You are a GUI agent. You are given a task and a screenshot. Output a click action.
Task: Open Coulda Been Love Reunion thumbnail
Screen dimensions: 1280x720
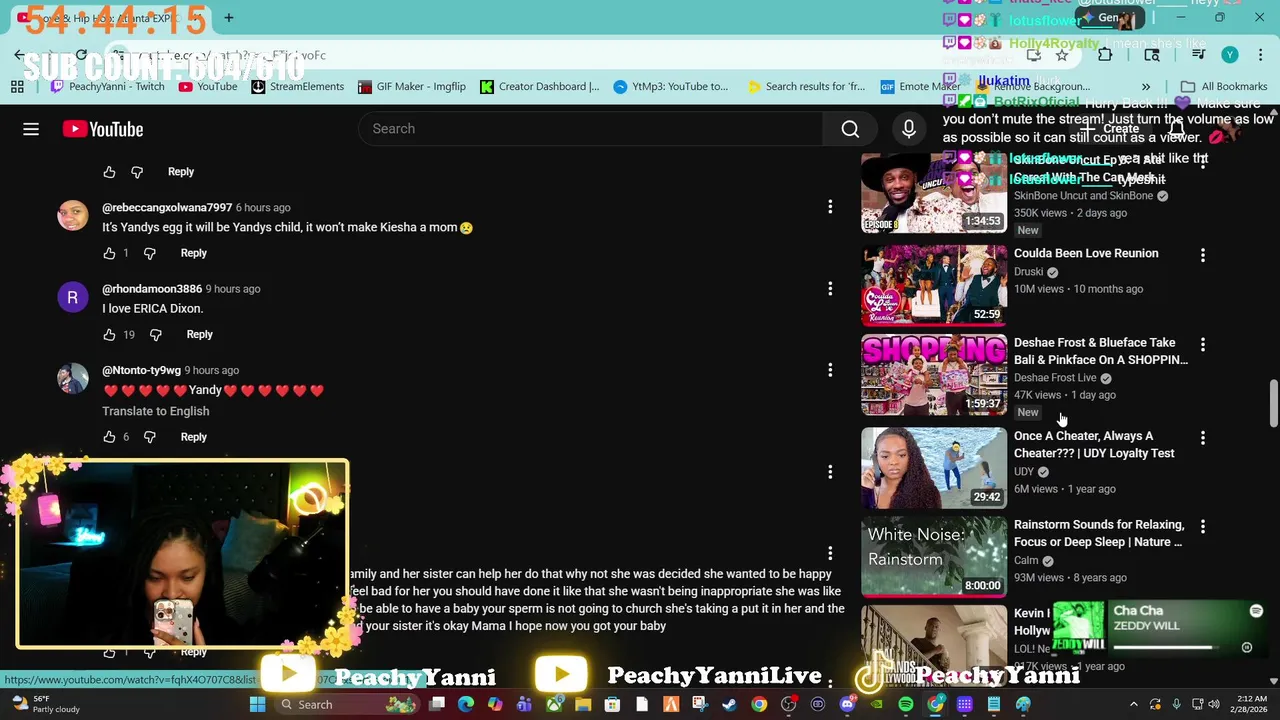point(934,285)
